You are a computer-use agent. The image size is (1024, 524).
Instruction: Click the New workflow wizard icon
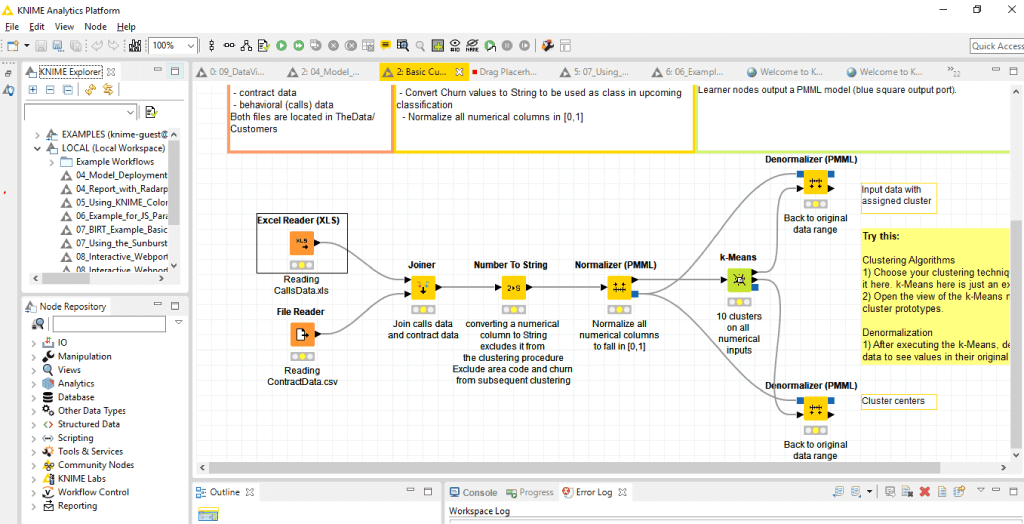pos(12,46)
